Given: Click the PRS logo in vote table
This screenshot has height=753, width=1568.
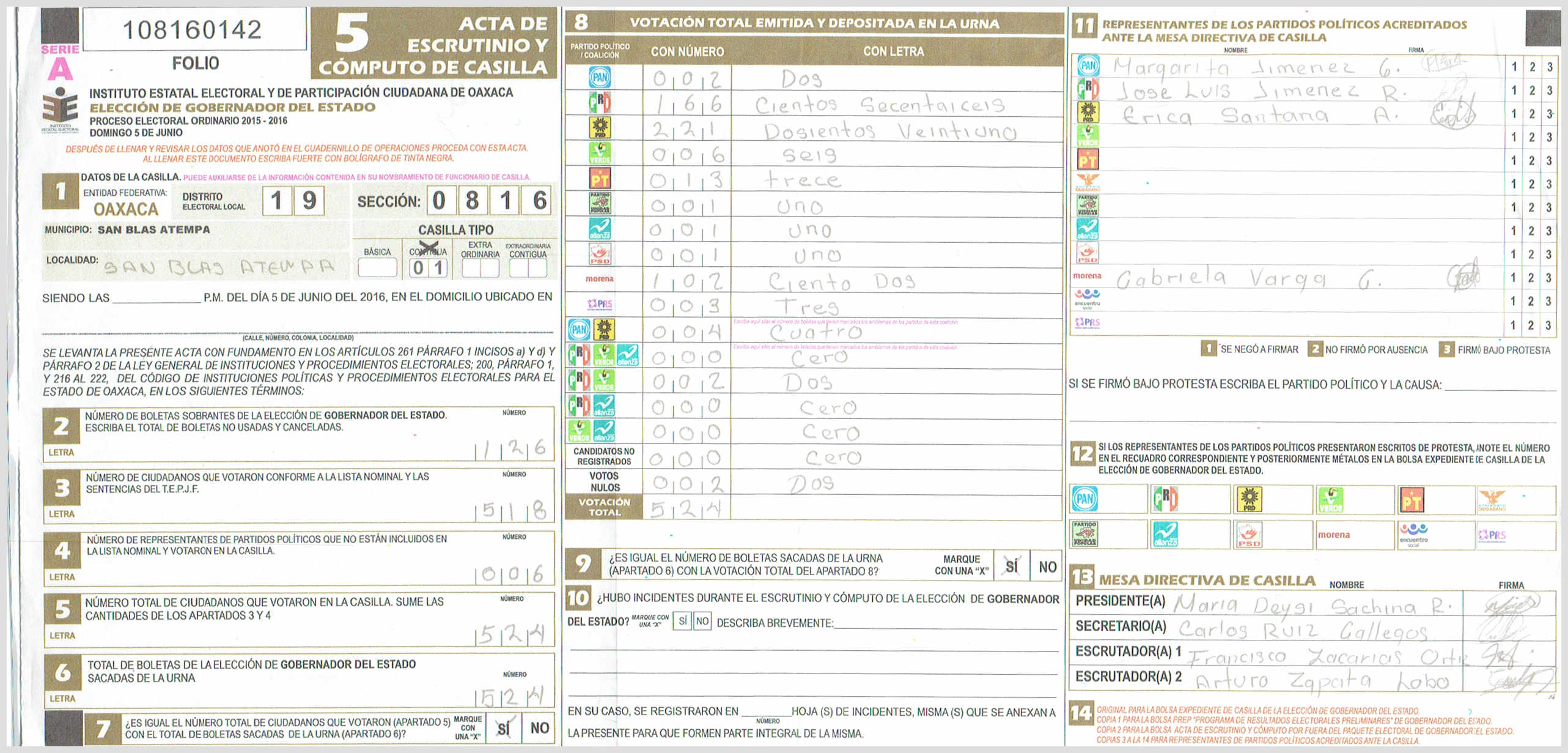Looking at the screenshot, I should coord(600,304).
